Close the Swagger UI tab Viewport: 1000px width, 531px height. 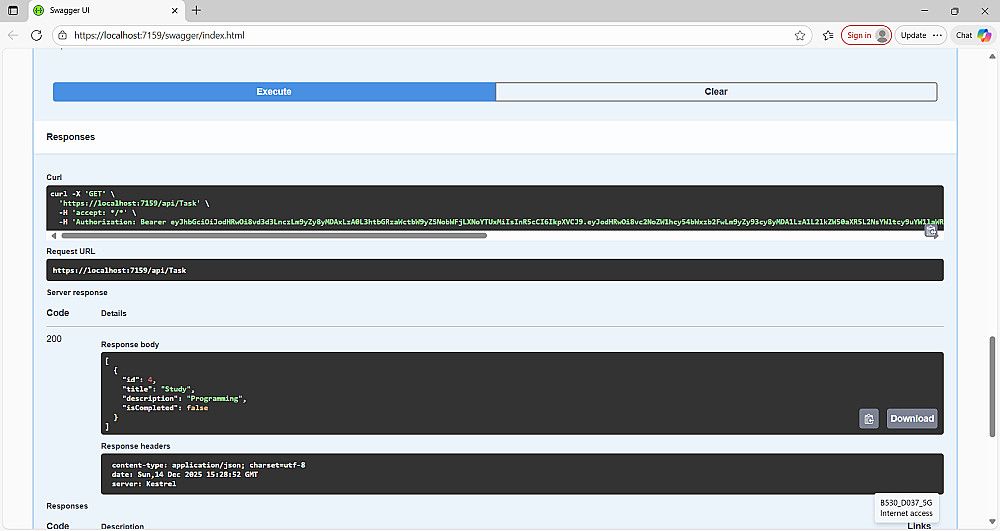(175, 11)
